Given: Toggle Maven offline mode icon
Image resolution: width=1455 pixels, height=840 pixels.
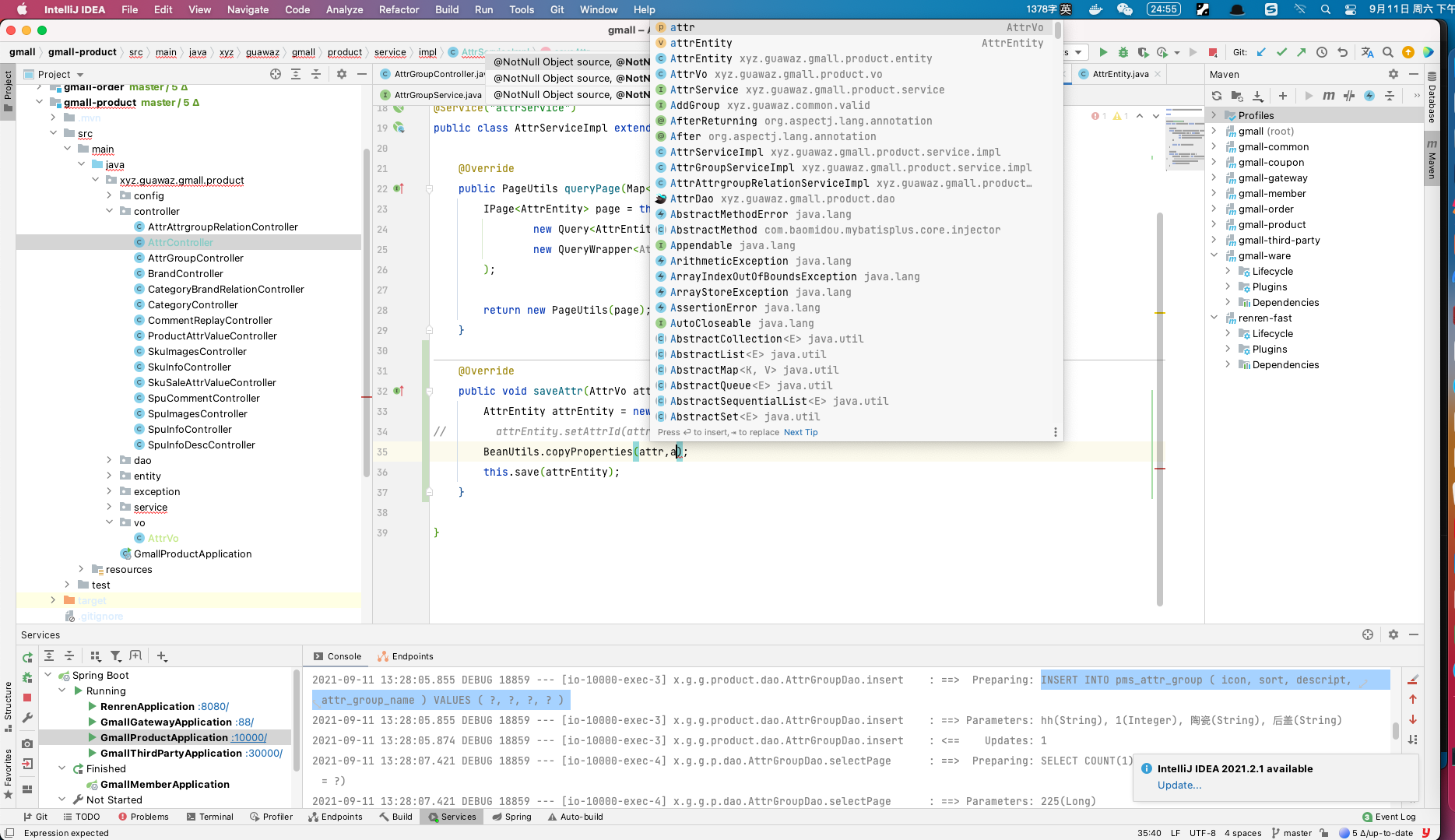Looking at the screenshot, I should tap(1369, 96).
